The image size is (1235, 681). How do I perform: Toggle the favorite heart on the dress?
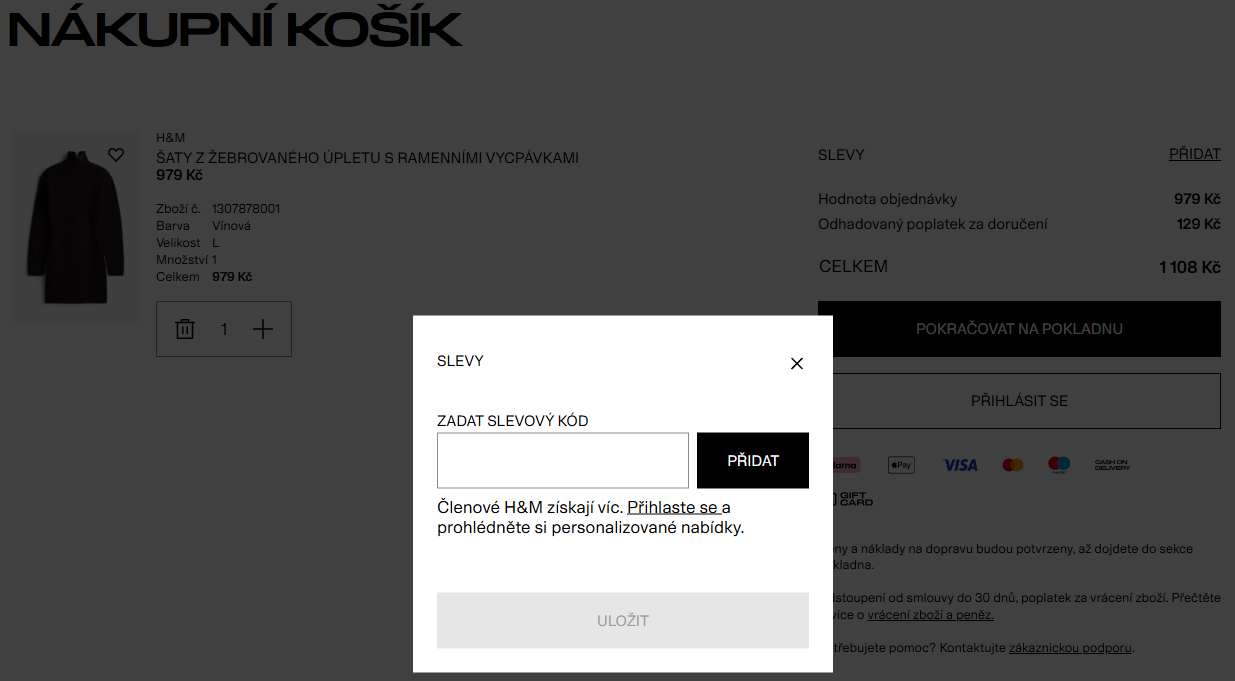115,154
